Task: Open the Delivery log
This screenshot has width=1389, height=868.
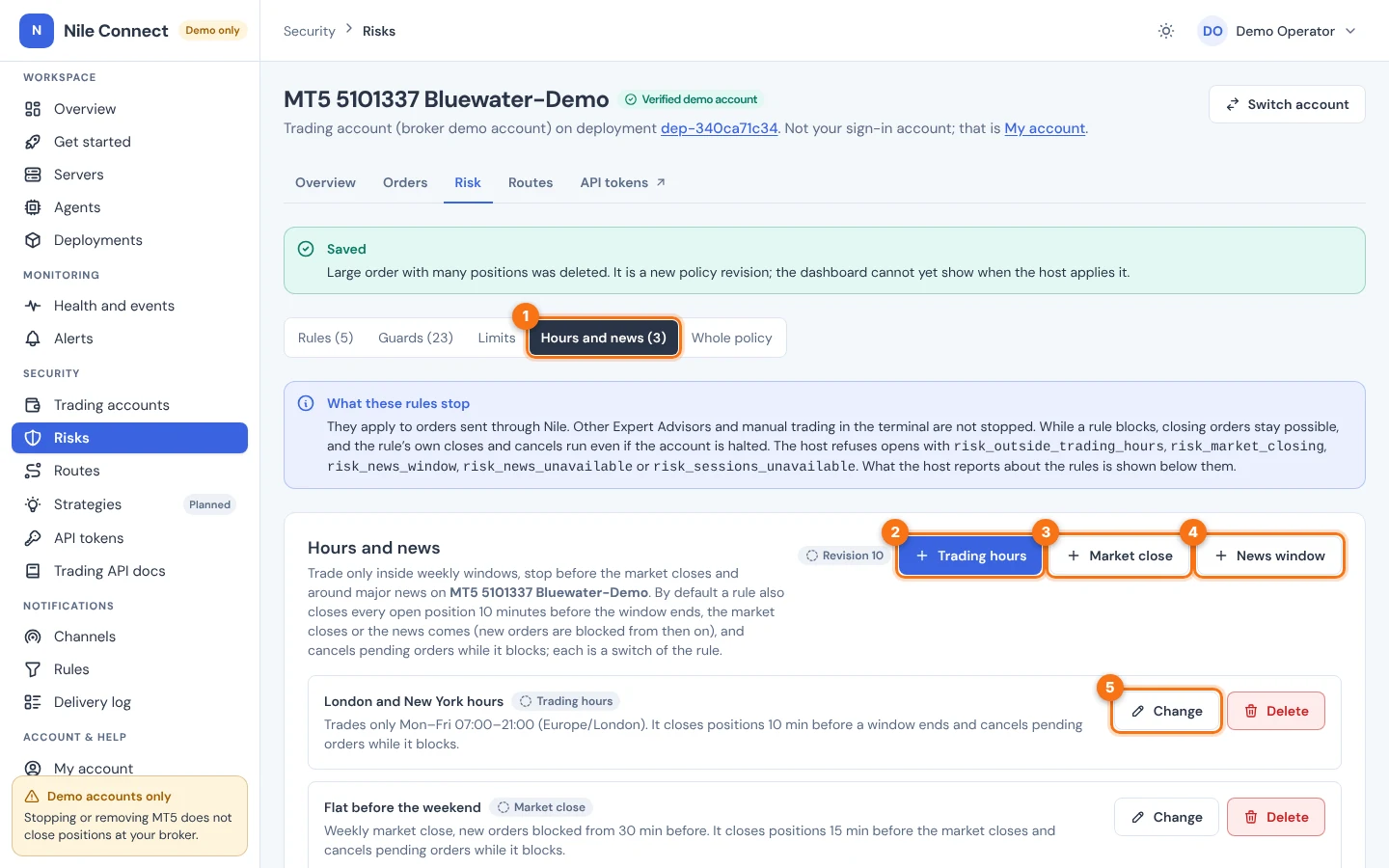Action: pyautogui.click(x=129, y=702)
